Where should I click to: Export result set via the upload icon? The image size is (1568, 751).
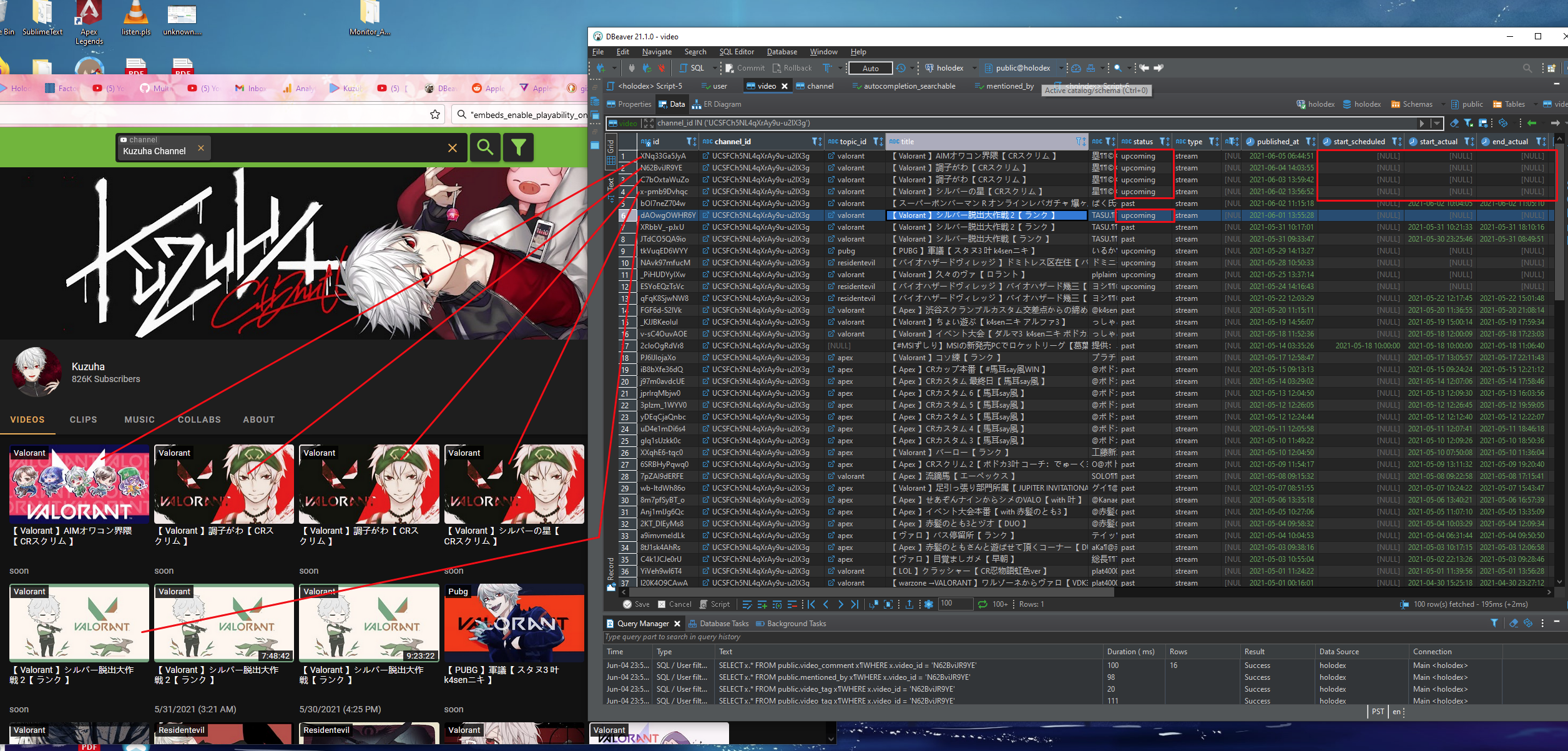click(909, 604)
